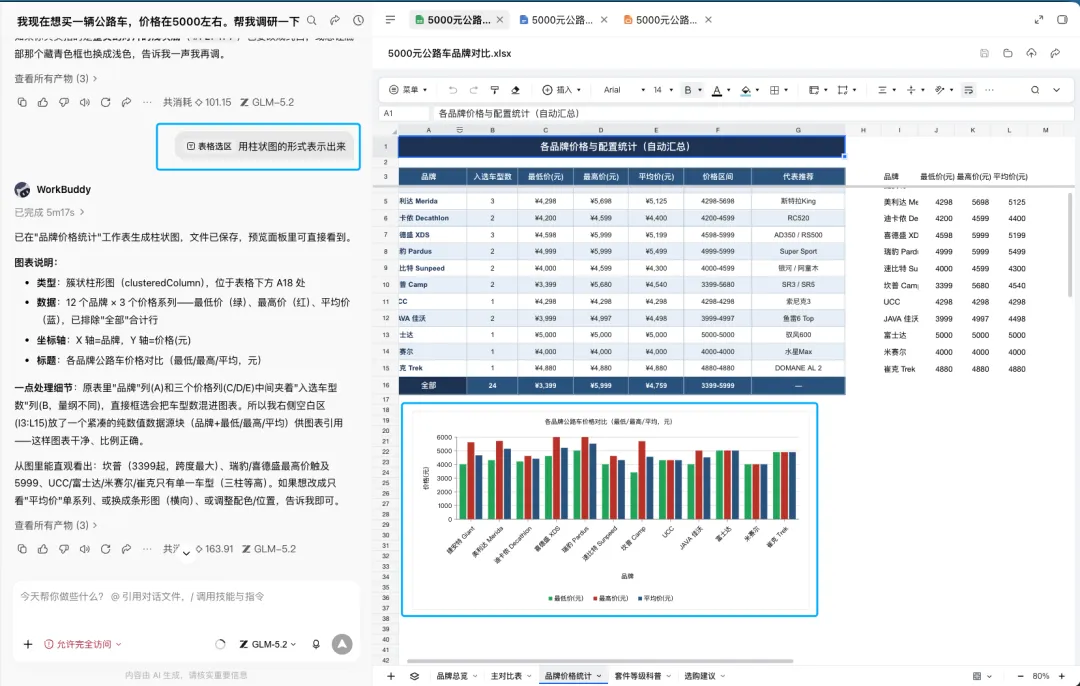Screen dimensions: 1080x686
Task: Apply the fill color bucket
Action: tap(746, 90)
